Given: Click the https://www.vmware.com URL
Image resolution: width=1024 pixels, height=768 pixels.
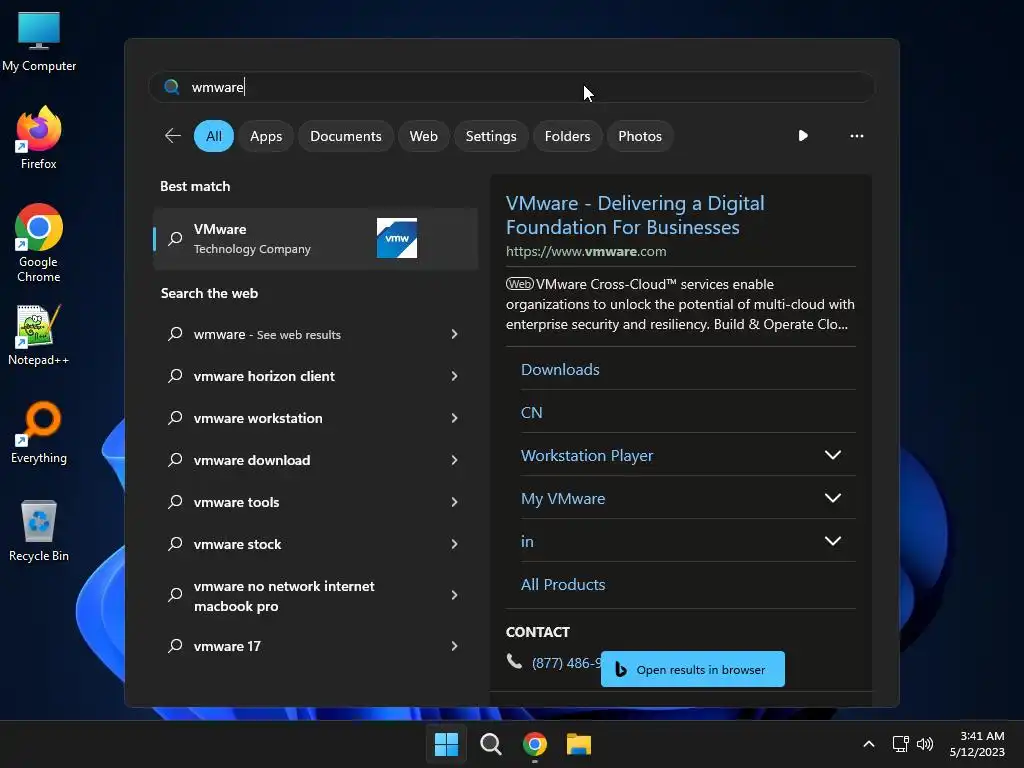Looking at the screenshot, I should pos(586,251).
